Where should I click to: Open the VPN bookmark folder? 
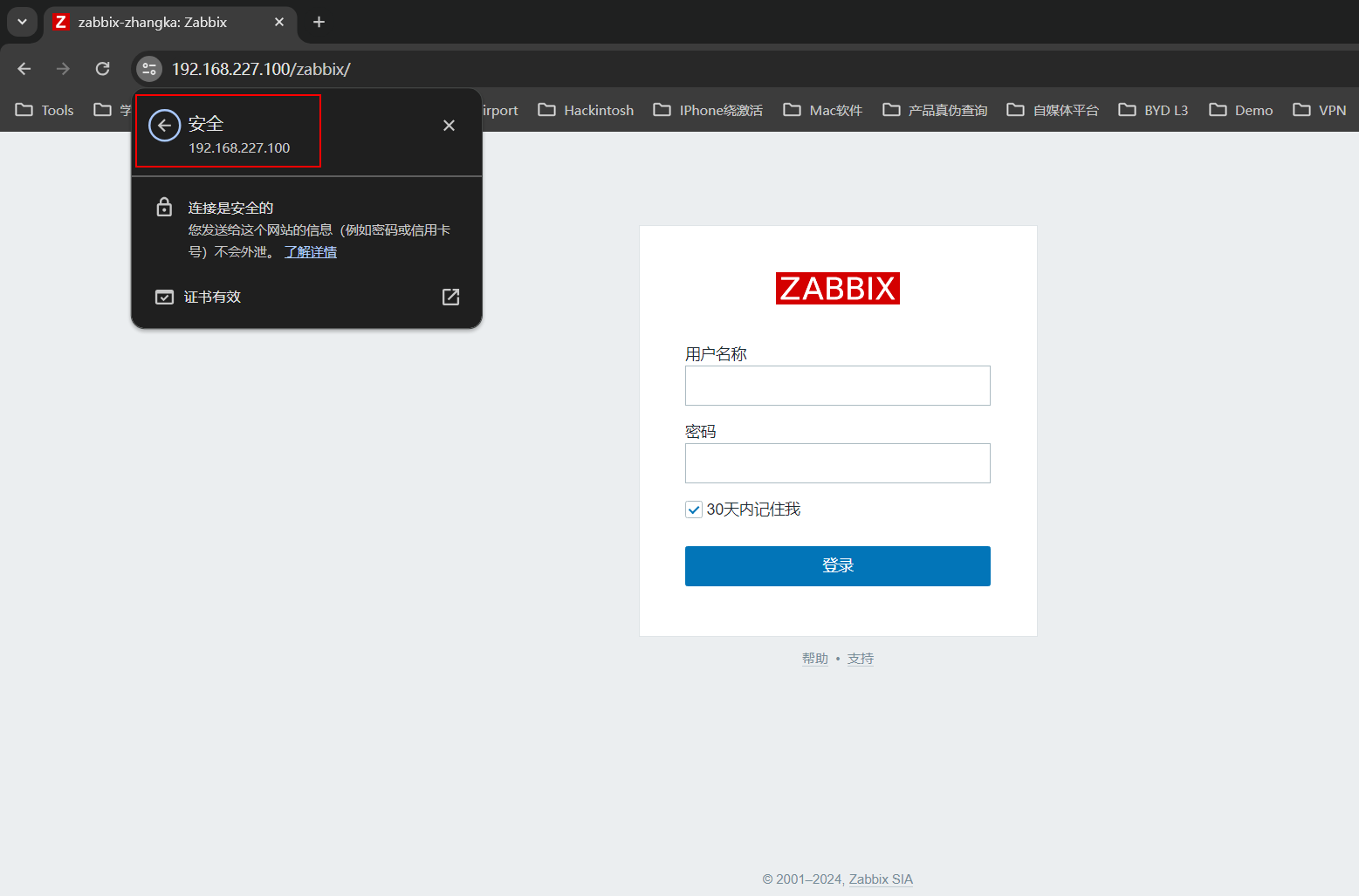tap(1320, 110)
